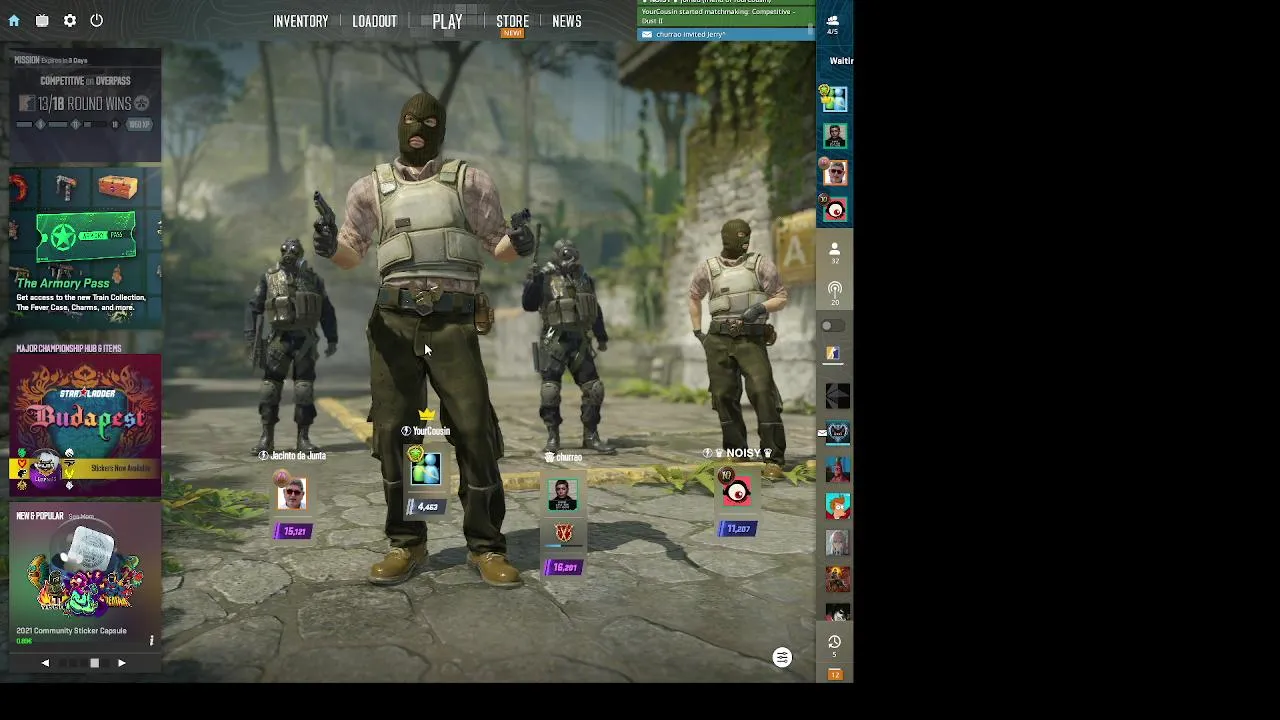Screen dimensions: 1280x720
Task: Select the sunglasses man avatar in sidebar
Action: coord(835,172)
